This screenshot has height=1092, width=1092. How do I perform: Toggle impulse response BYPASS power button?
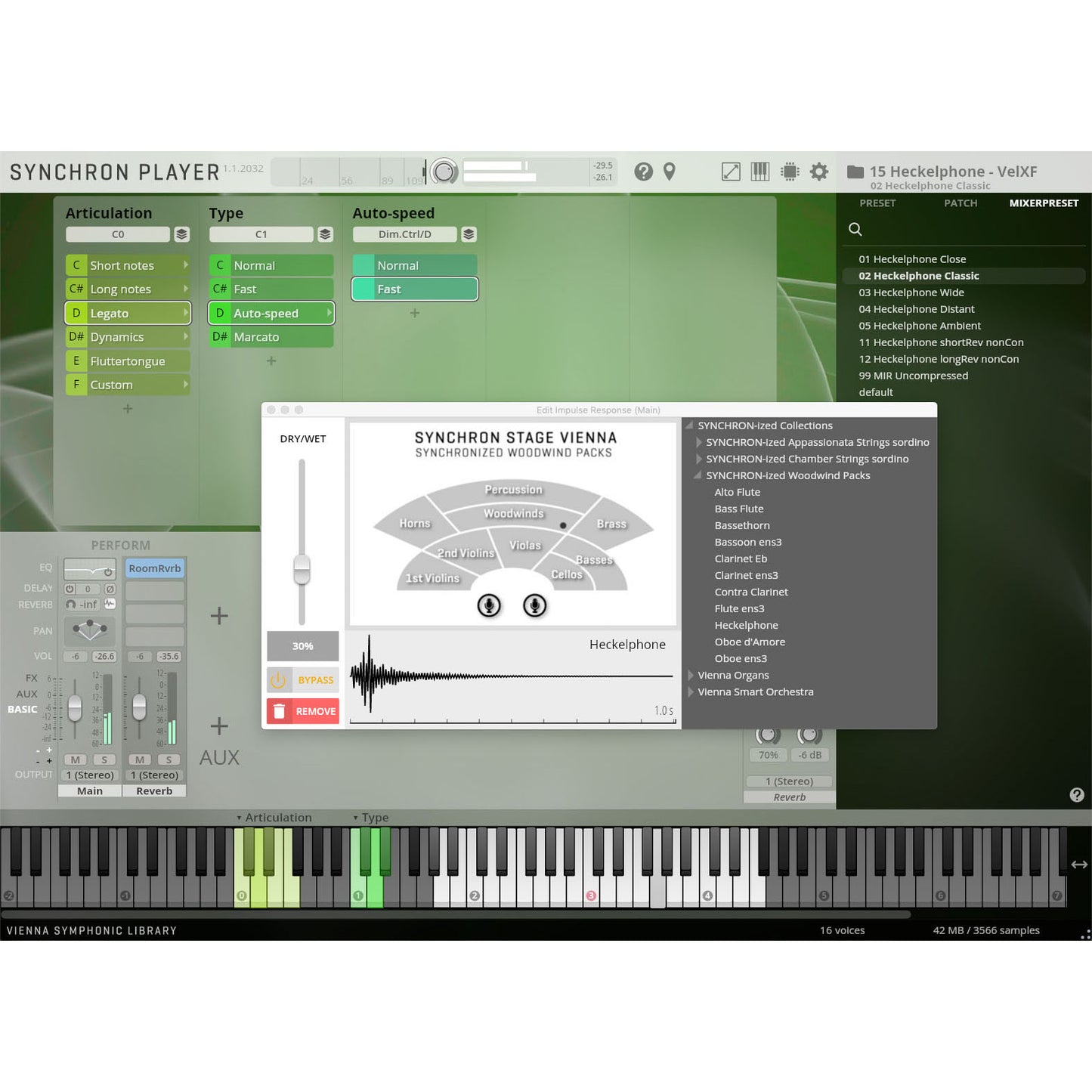[x=278, y=680]
